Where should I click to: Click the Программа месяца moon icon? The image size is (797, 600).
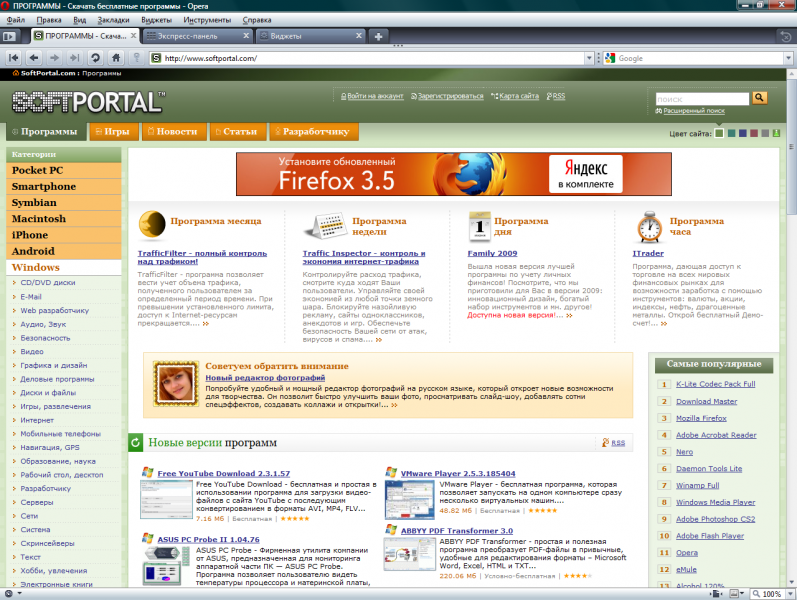(x=152, y=224)
